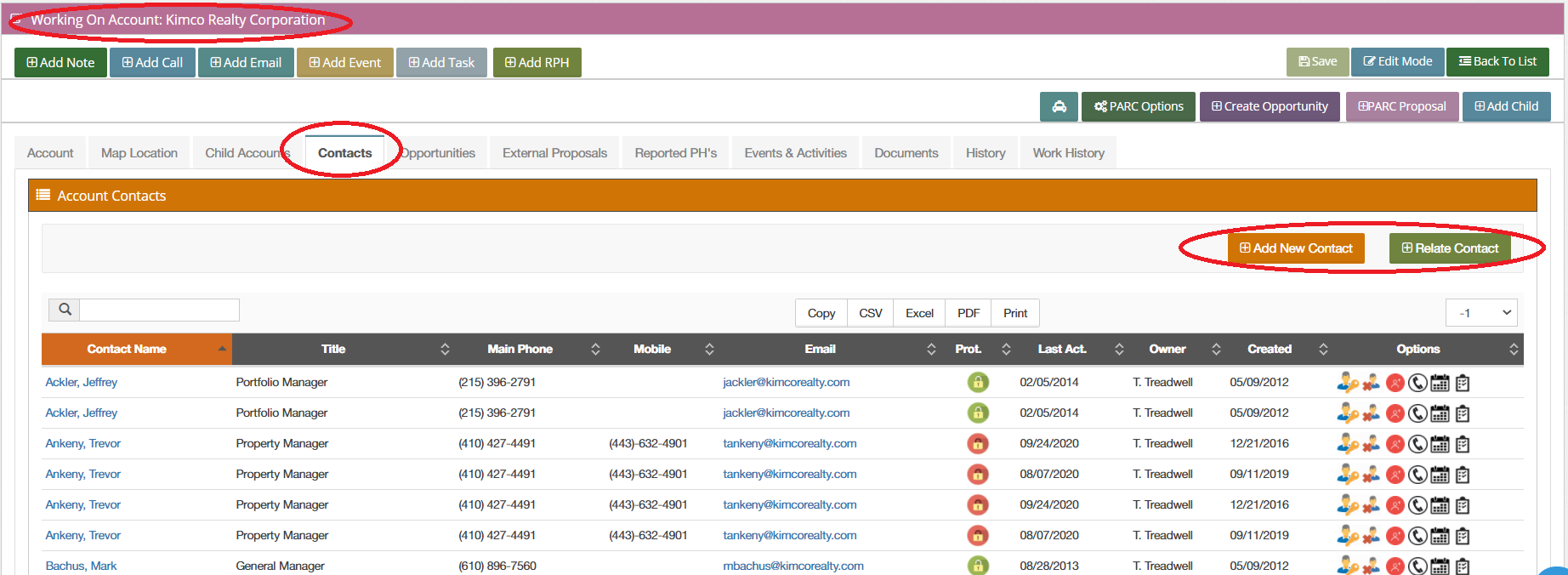The height and width of the screenshot is (575, 1568).
Task: Click the calendar icon in second Ackler row
Action: pyautogui.click(x=1440, y=413)
